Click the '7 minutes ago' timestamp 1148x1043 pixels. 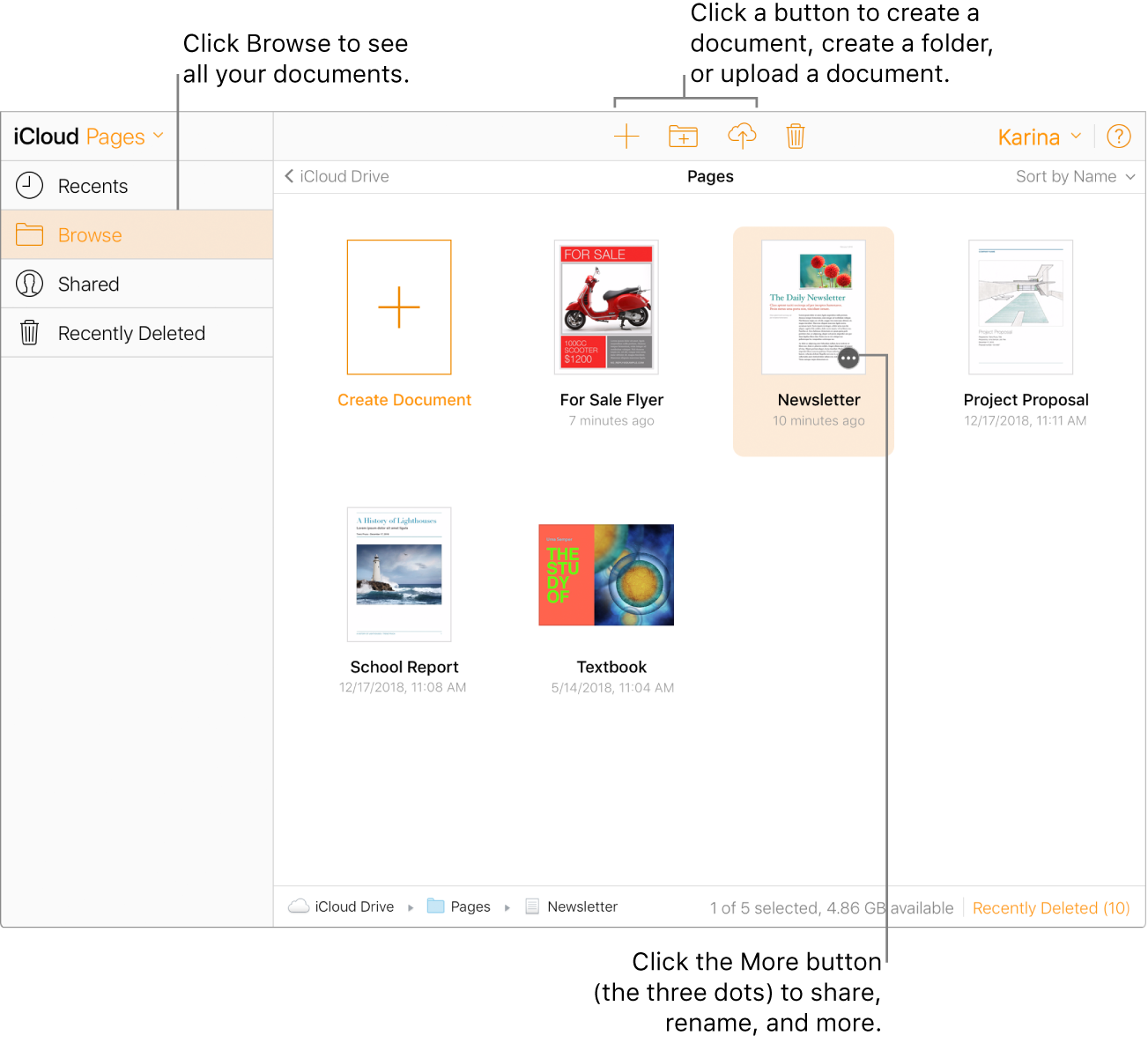coord(611,421)
